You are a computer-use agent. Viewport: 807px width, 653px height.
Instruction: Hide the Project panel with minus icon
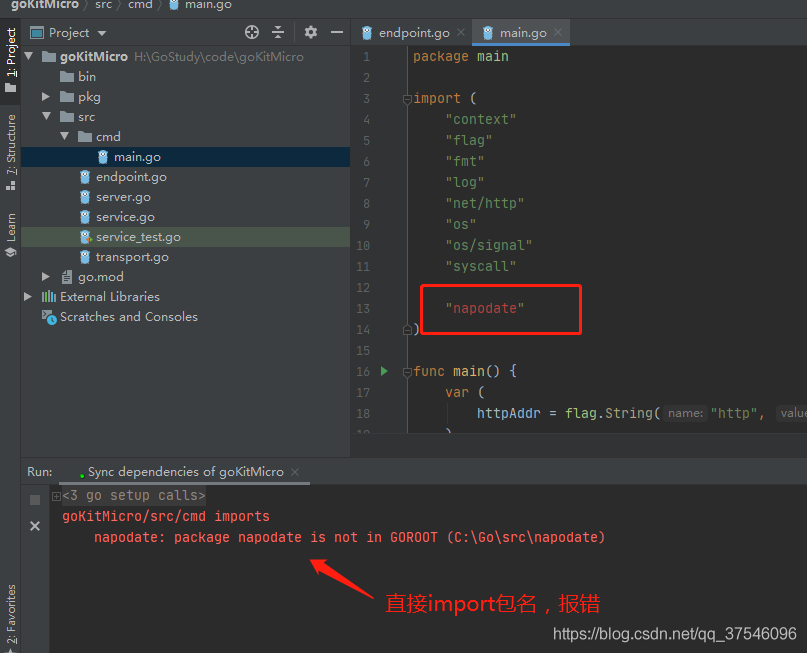[x=335, y=32]
